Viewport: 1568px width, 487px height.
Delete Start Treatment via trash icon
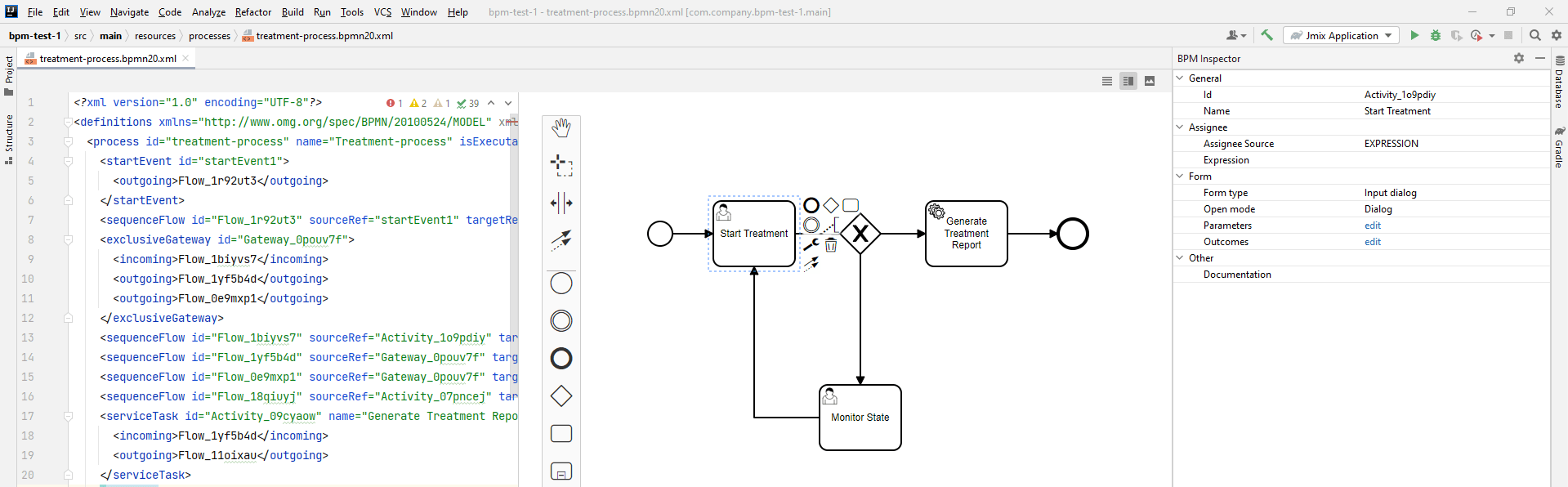(831, 245)
